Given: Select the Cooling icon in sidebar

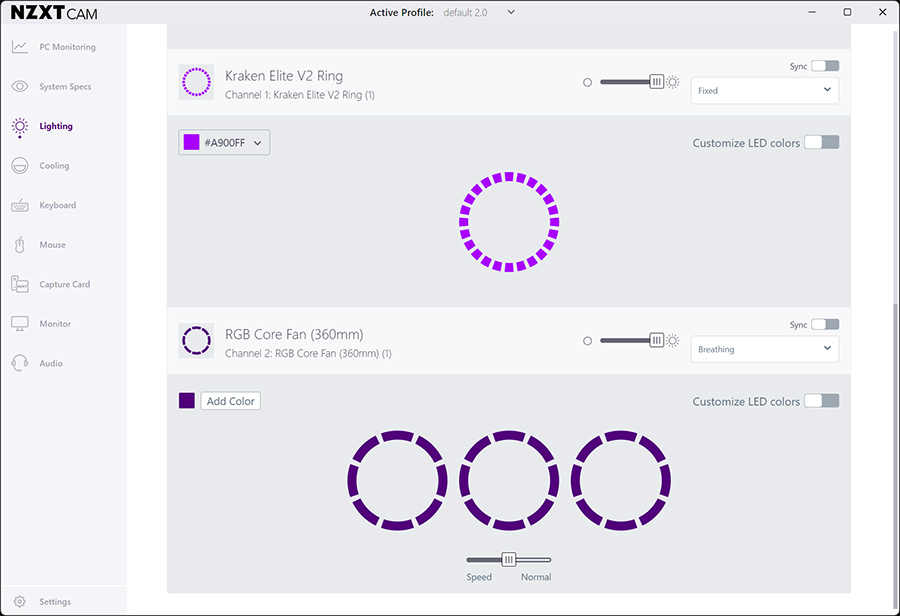Looking at the screenshot, I should (20, 166).
